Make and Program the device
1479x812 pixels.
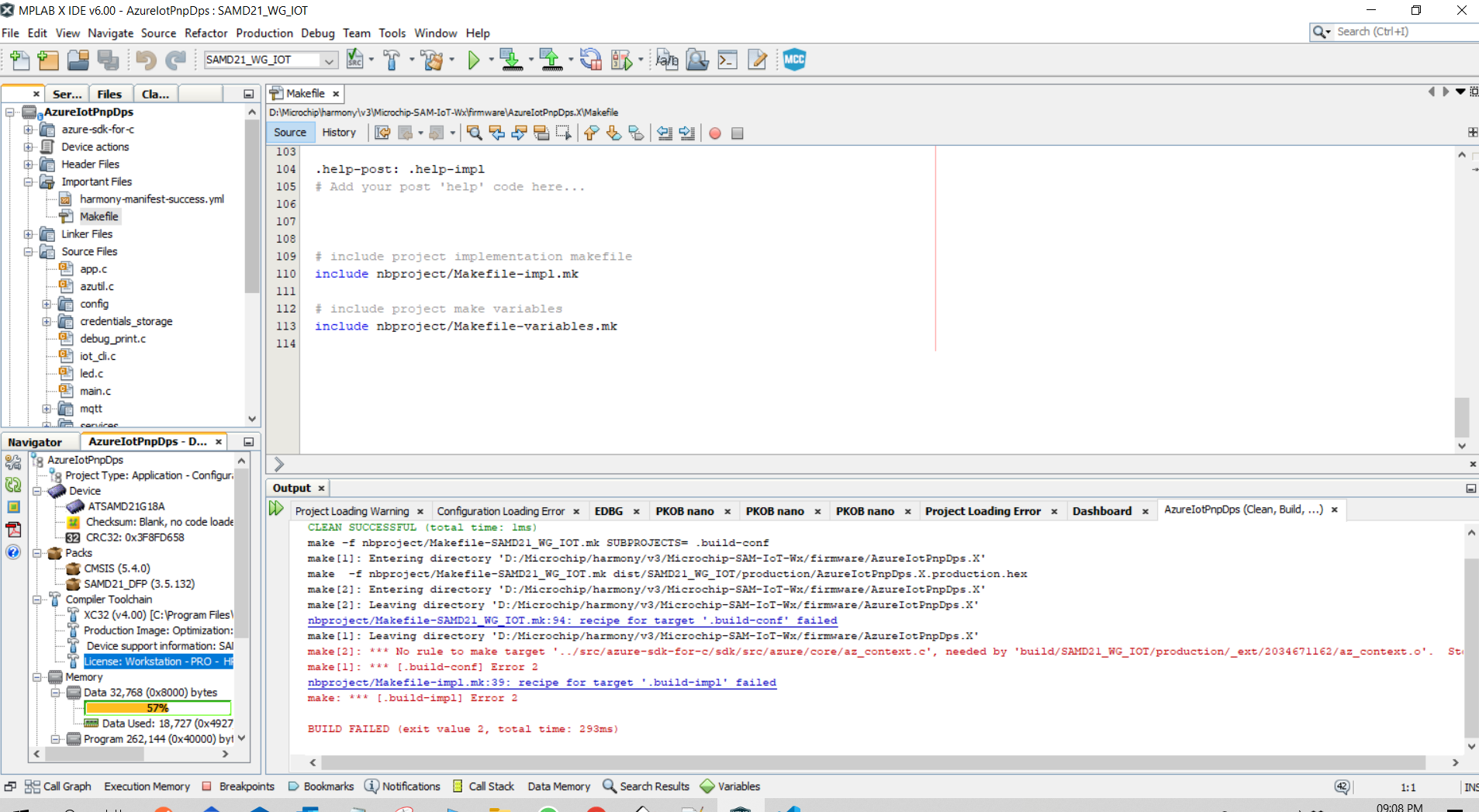[x=513, y=60]
